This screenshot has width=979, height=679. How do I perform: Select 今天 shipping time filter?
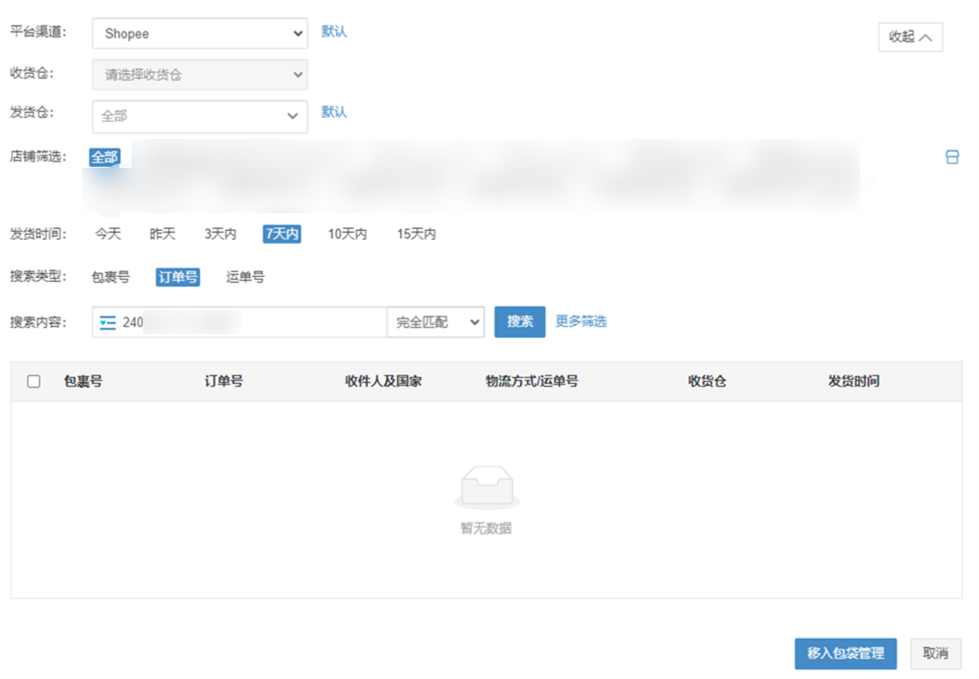pos(108,234)
